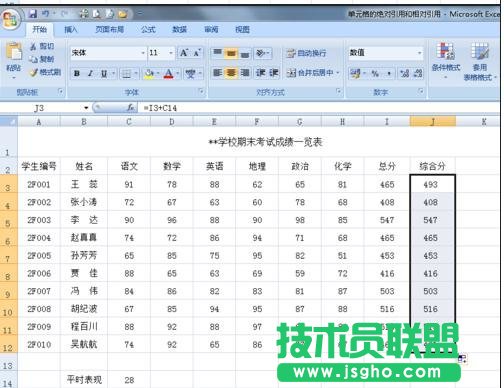Click the Undo icon in quick access toolbar

click(x=46, y=14)
